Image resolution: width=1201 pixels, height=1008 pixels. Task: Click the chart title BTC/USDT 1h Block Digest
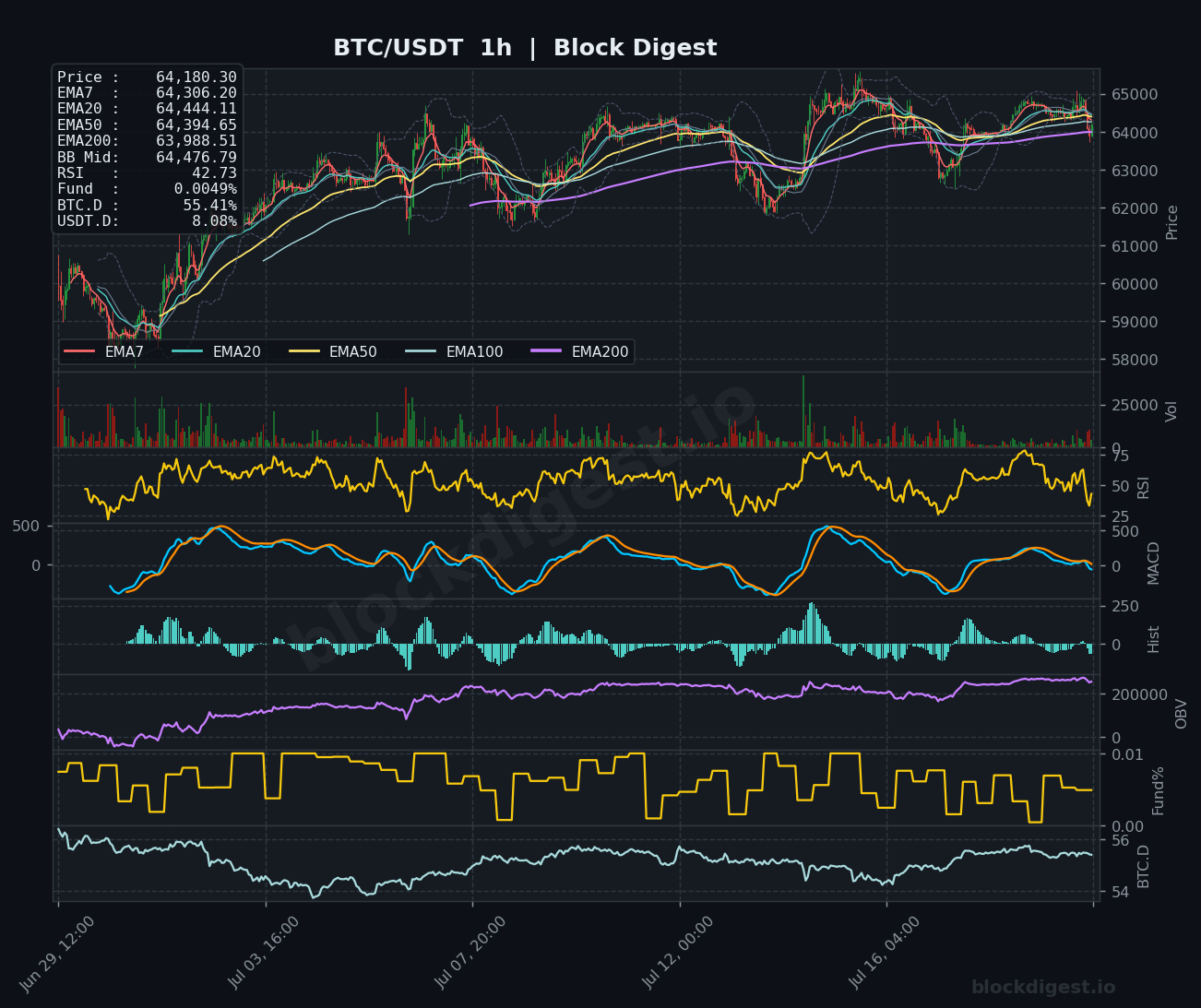tap(525, 48)
